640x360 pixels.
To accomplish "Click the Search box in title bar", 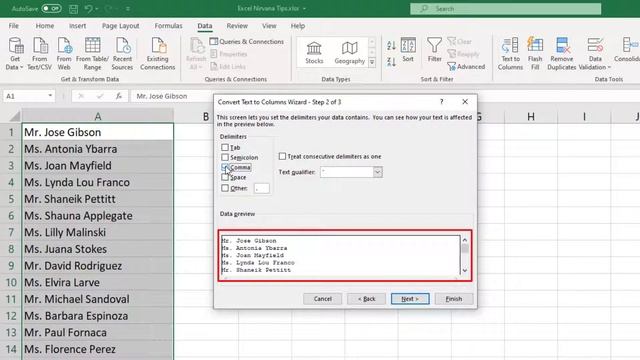I will click(505, 9).
